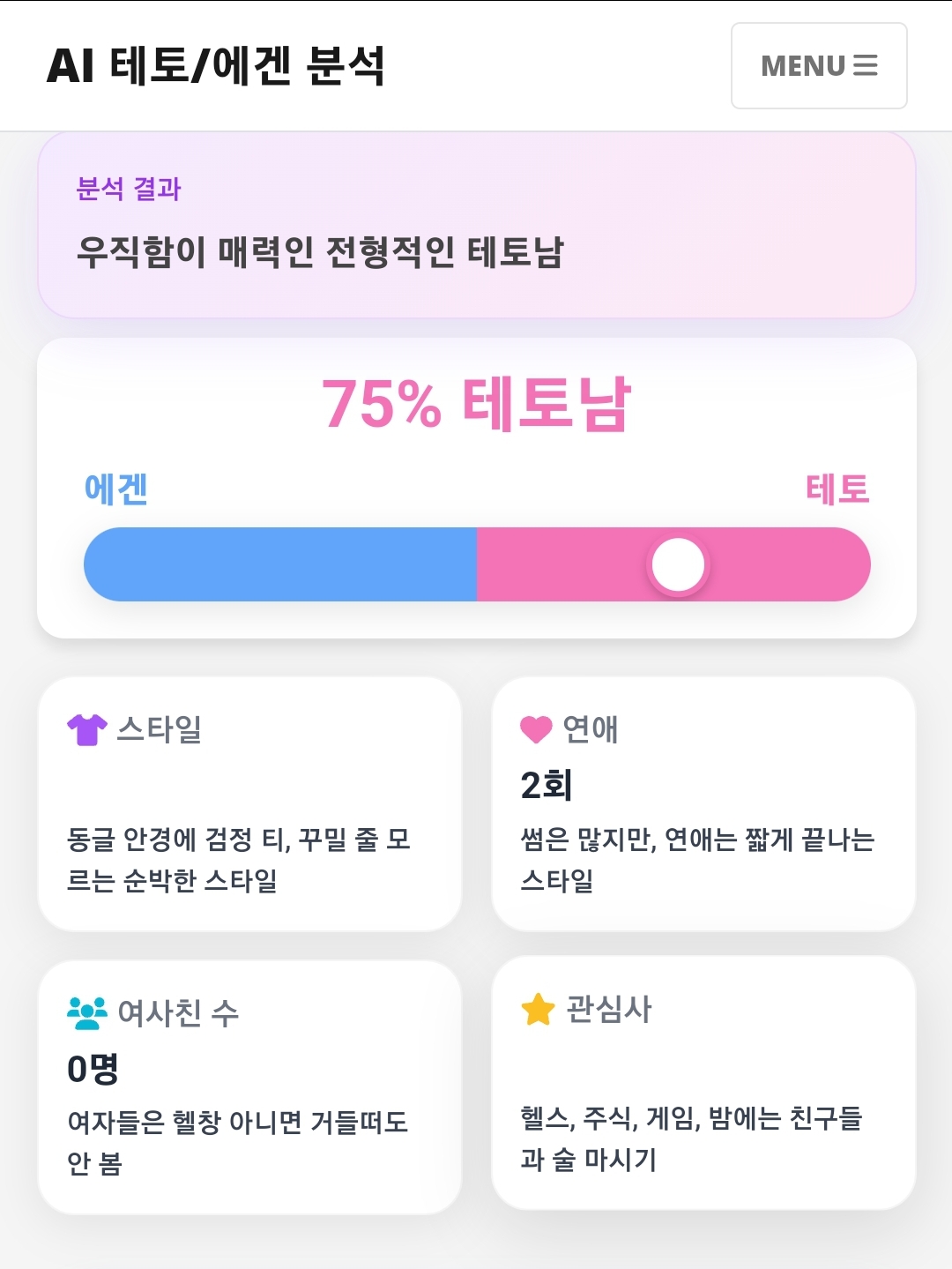Select the 스타일 card heading

click(x=160, y=729)
